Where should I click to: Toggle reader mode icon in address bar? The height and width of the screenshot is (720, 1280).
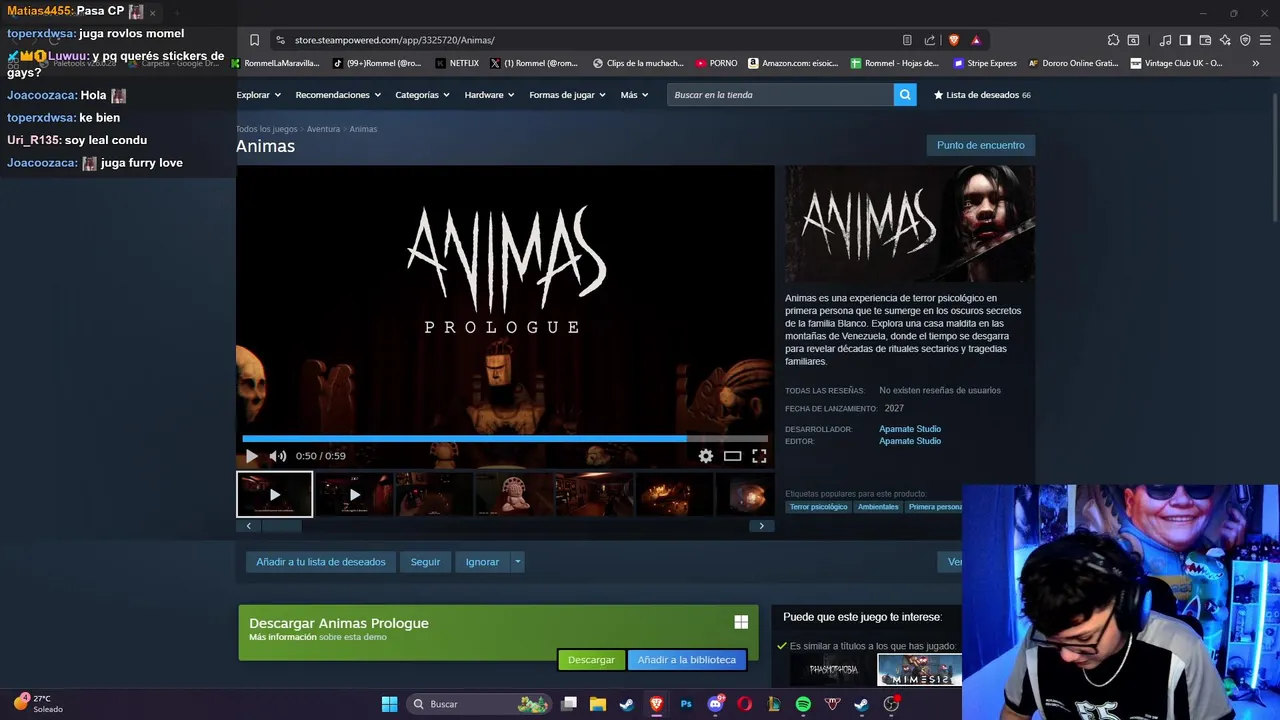point(907,40)
